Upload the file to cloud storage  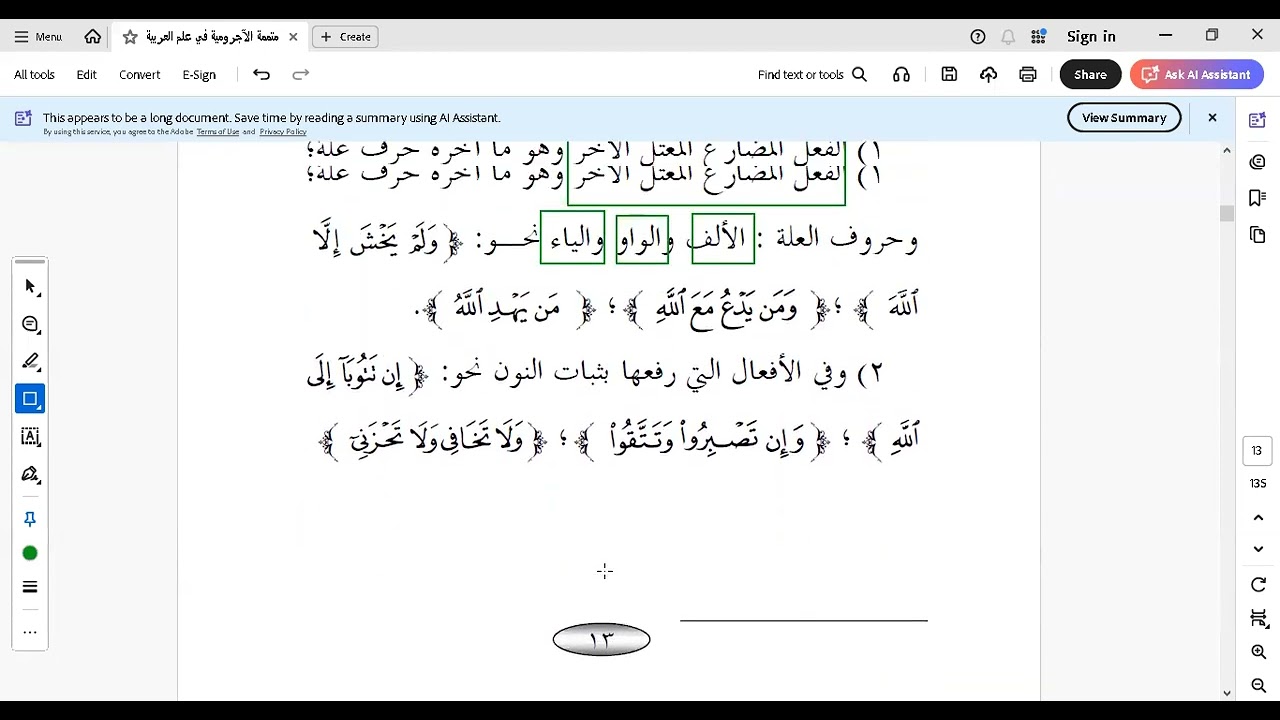pyautogui.click(x=988, y=75)
